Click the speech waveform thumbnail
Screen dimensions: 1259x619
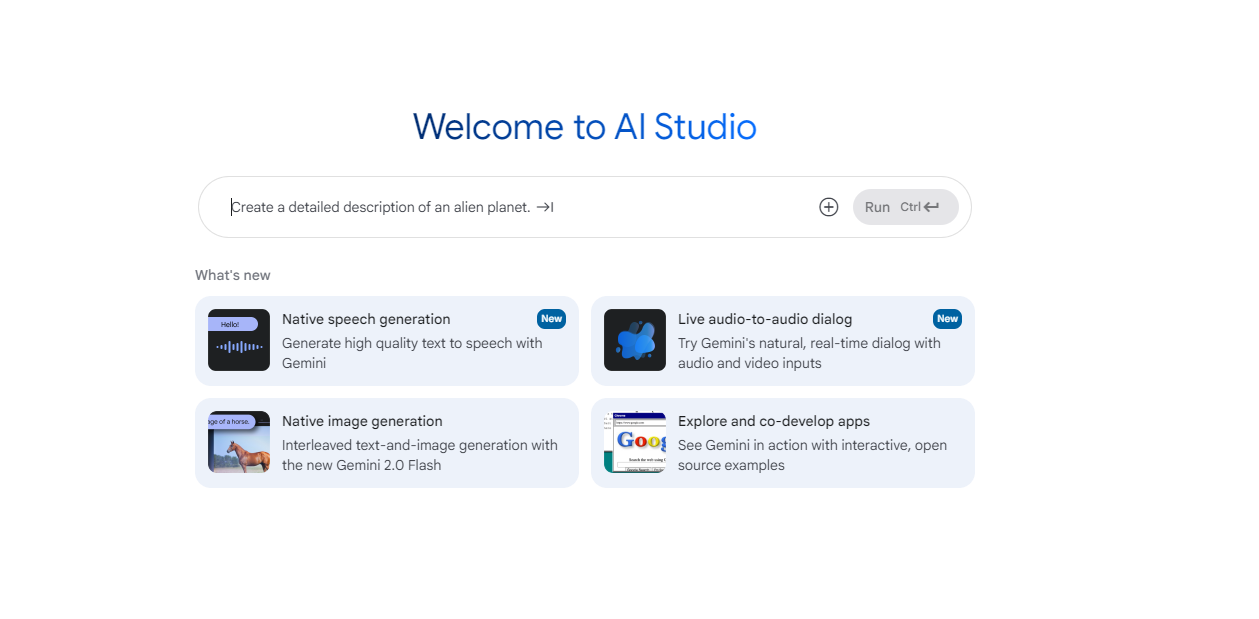pos(239,340)
